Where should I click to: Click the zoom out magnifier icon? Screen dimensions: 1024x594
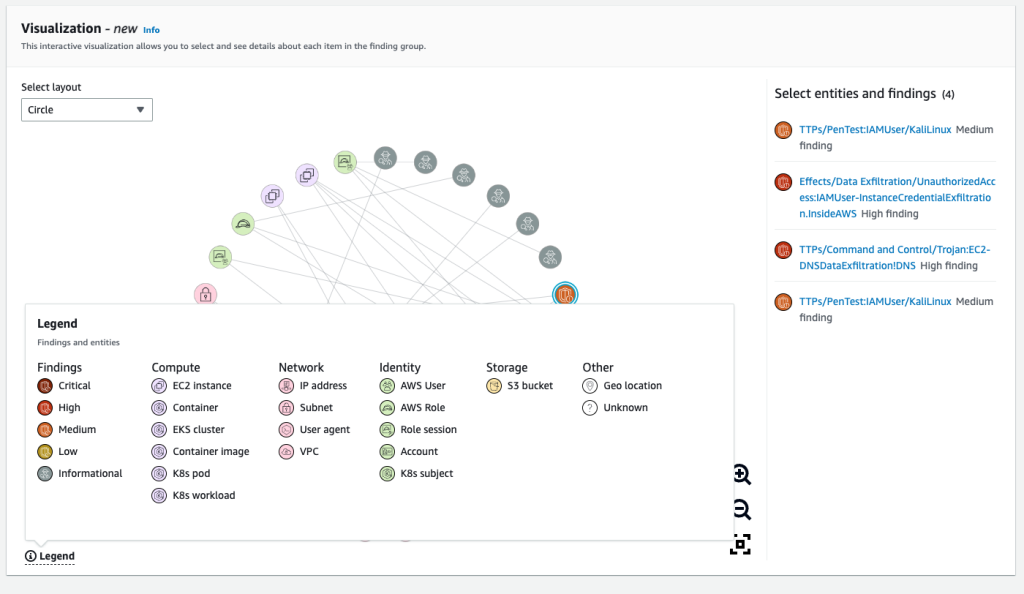740,509
